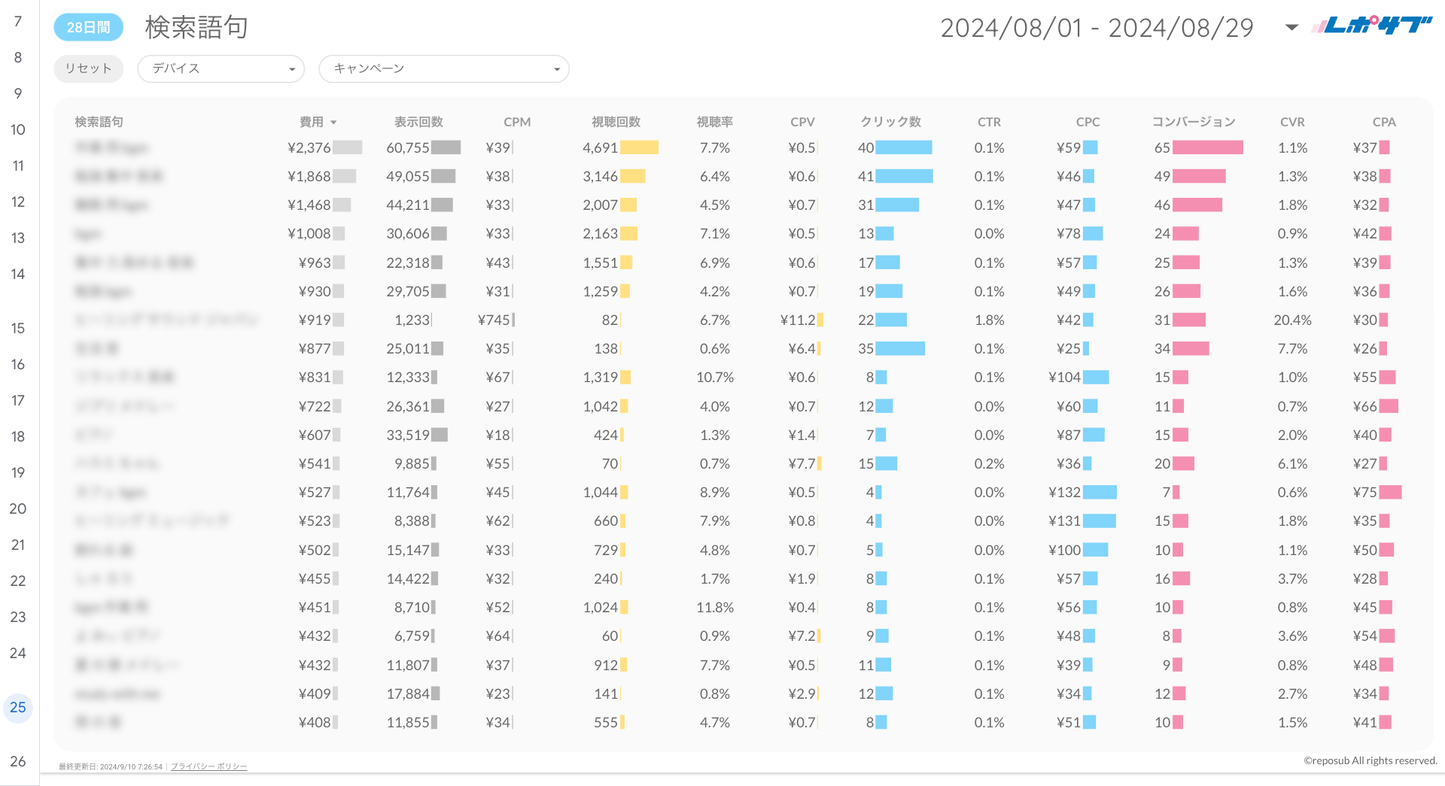Sort by the CPM column header
This screenshot has width=1445, height=786.
coord(517,122)
